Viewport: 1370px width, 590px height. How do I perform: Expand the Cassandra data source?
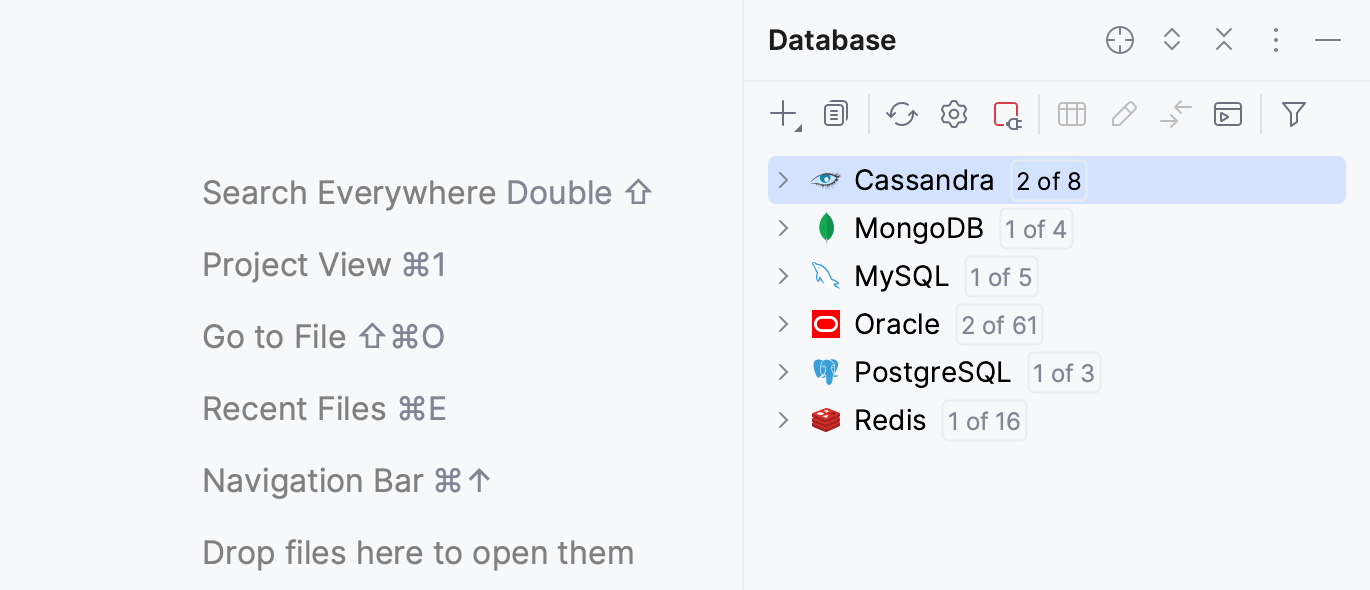pyautogui.click(x=784, y=180)
